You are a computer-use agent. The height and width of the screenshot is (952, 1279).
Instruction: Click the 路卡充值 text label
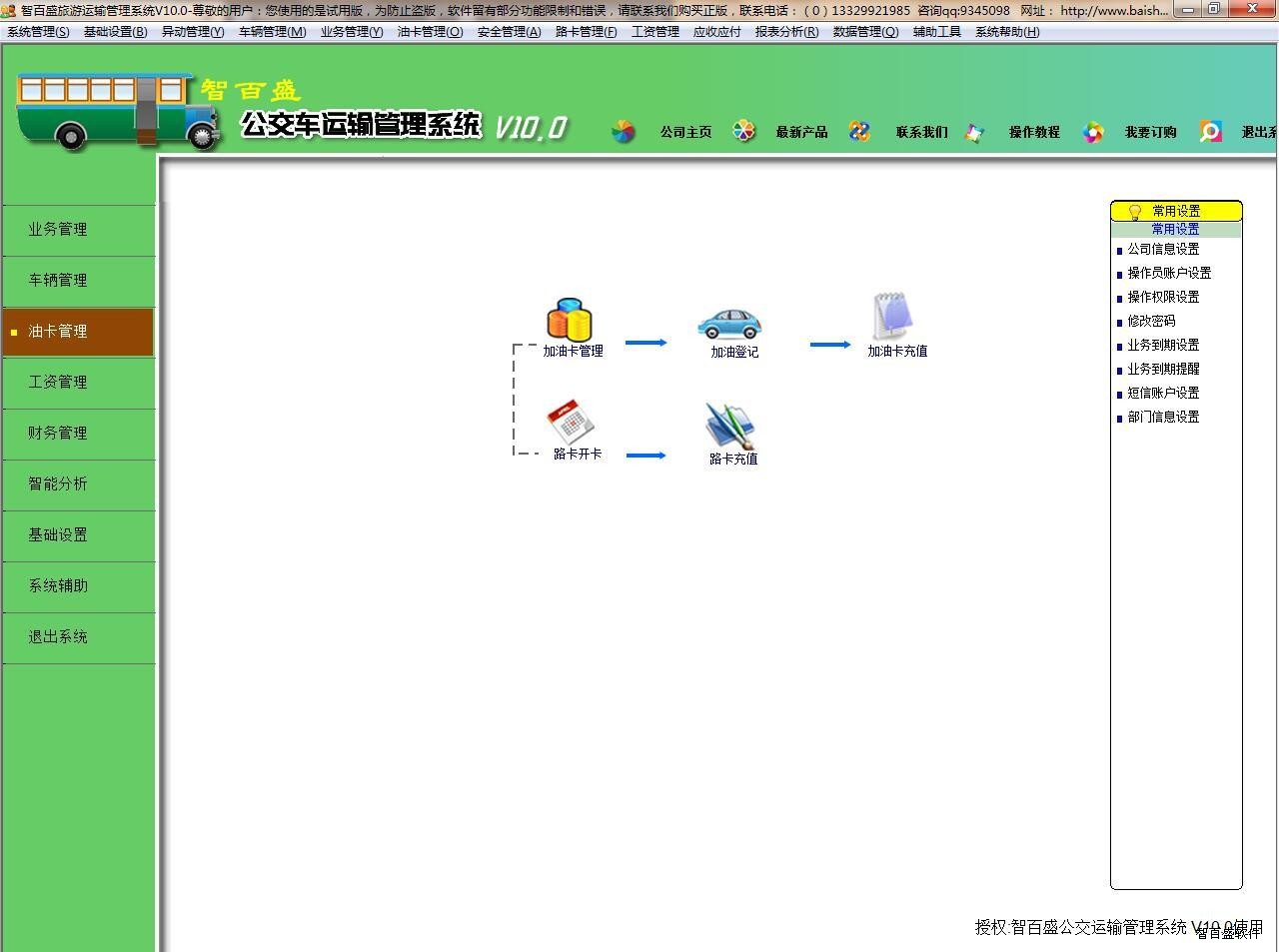[733, 460]
